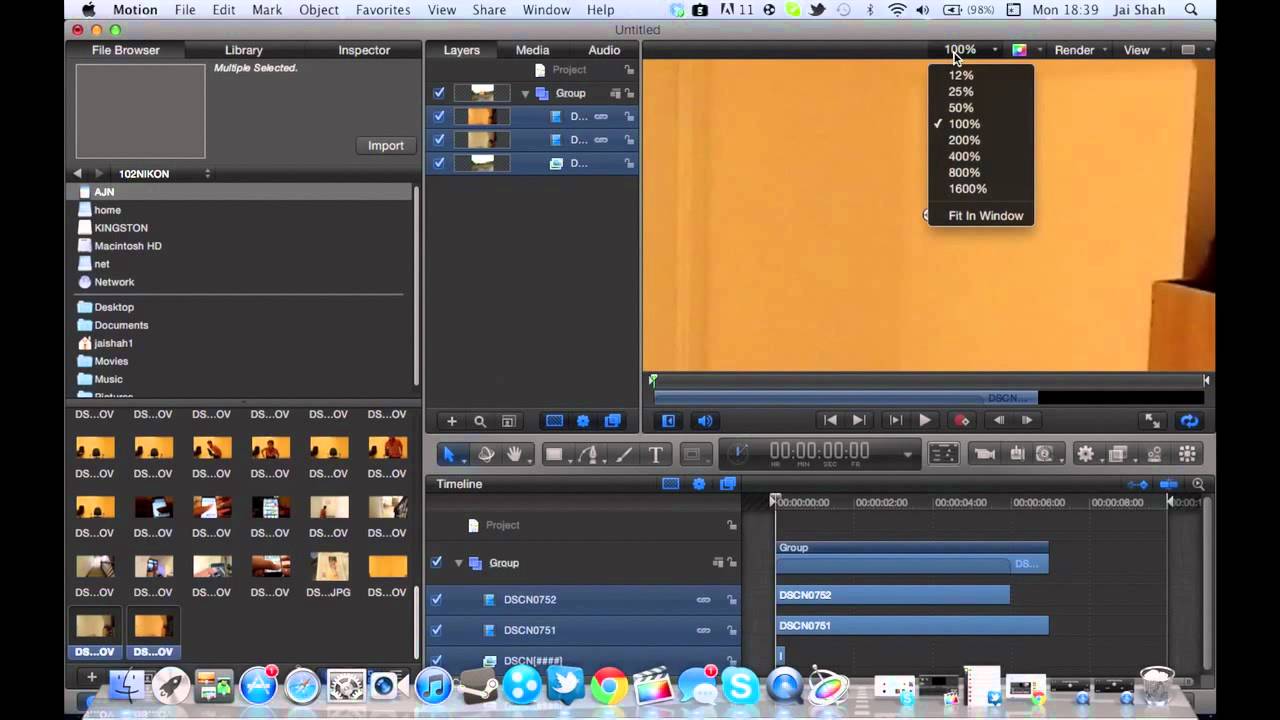This screenshot has width=1280, height=720.
Task: Click the timecode field 00:00:00:00
Action: (x=819, y=451)
